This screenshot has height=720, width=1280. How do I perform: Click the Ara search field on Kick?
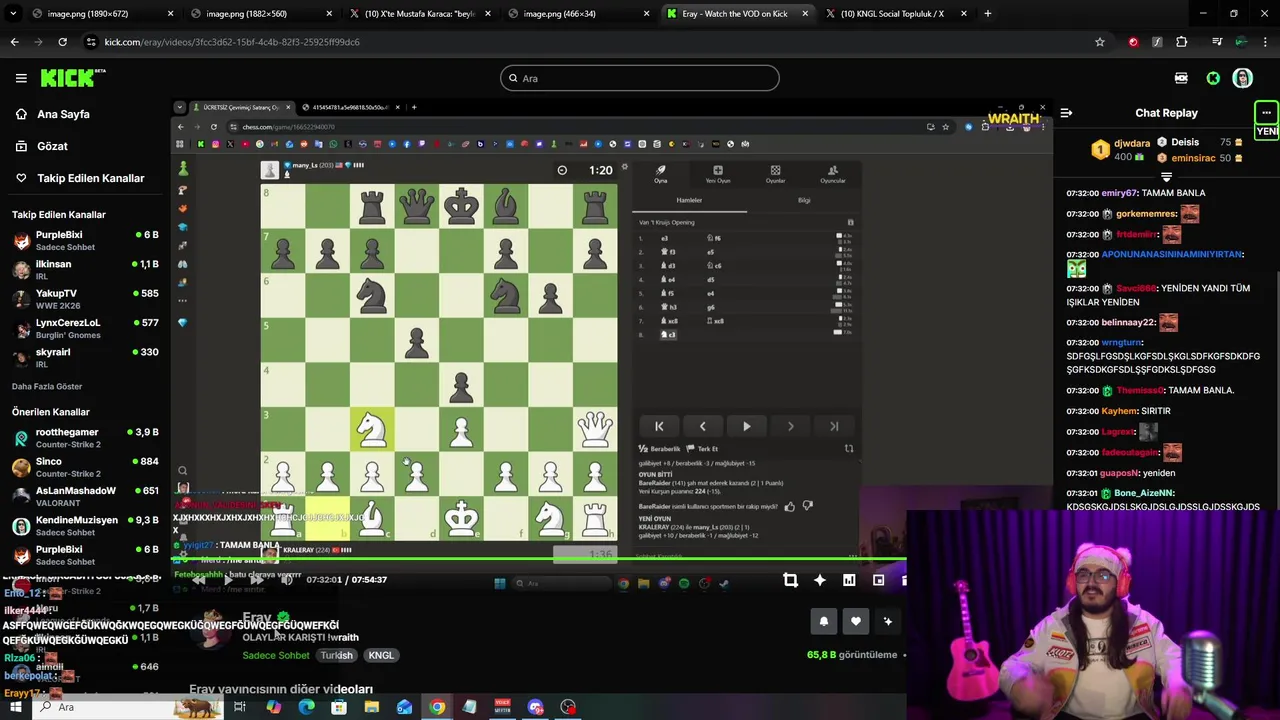[x=640, y=78]
